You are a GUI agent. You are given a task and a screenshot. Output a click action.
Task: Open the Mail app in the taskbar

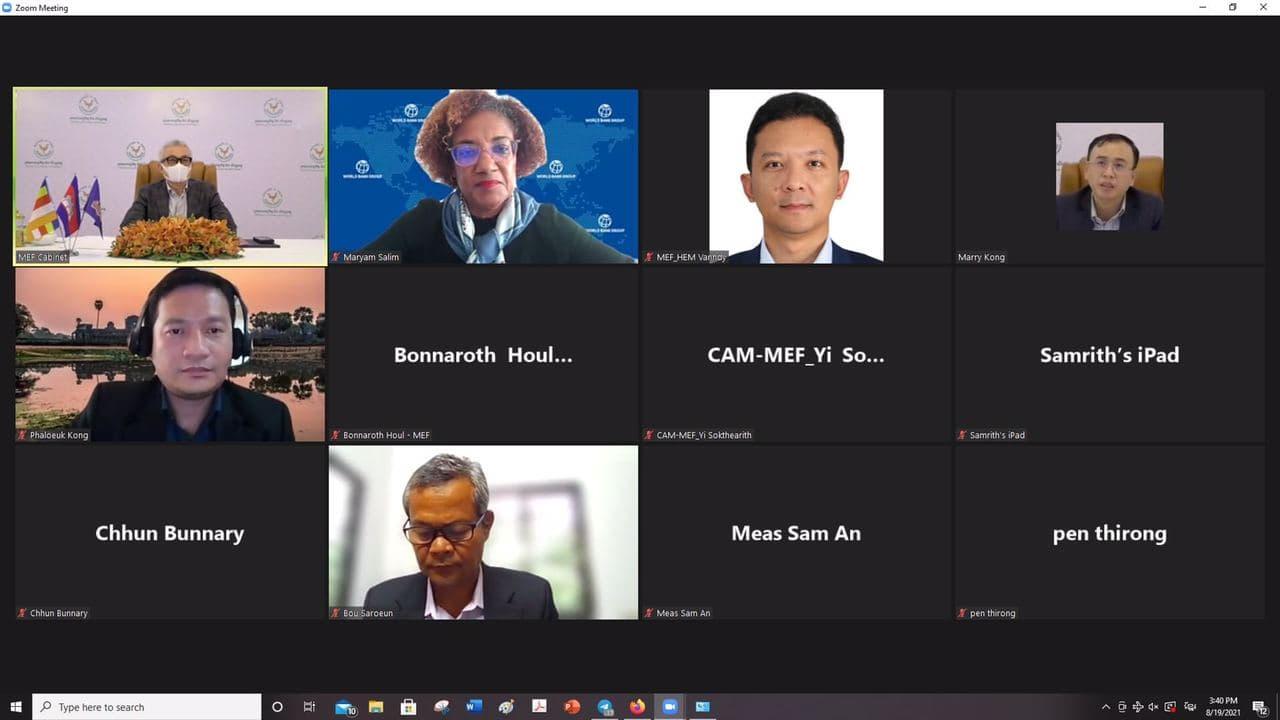[344, 707]
